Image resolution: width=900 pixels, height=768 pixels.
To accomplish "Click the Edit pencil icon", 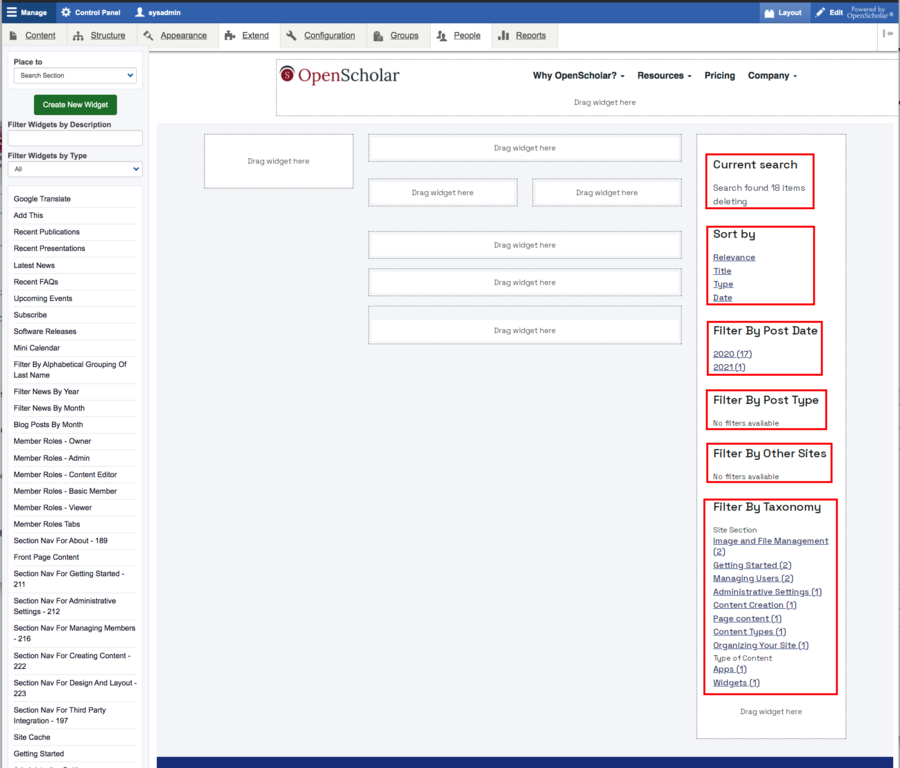I will (x=821, y=12).
